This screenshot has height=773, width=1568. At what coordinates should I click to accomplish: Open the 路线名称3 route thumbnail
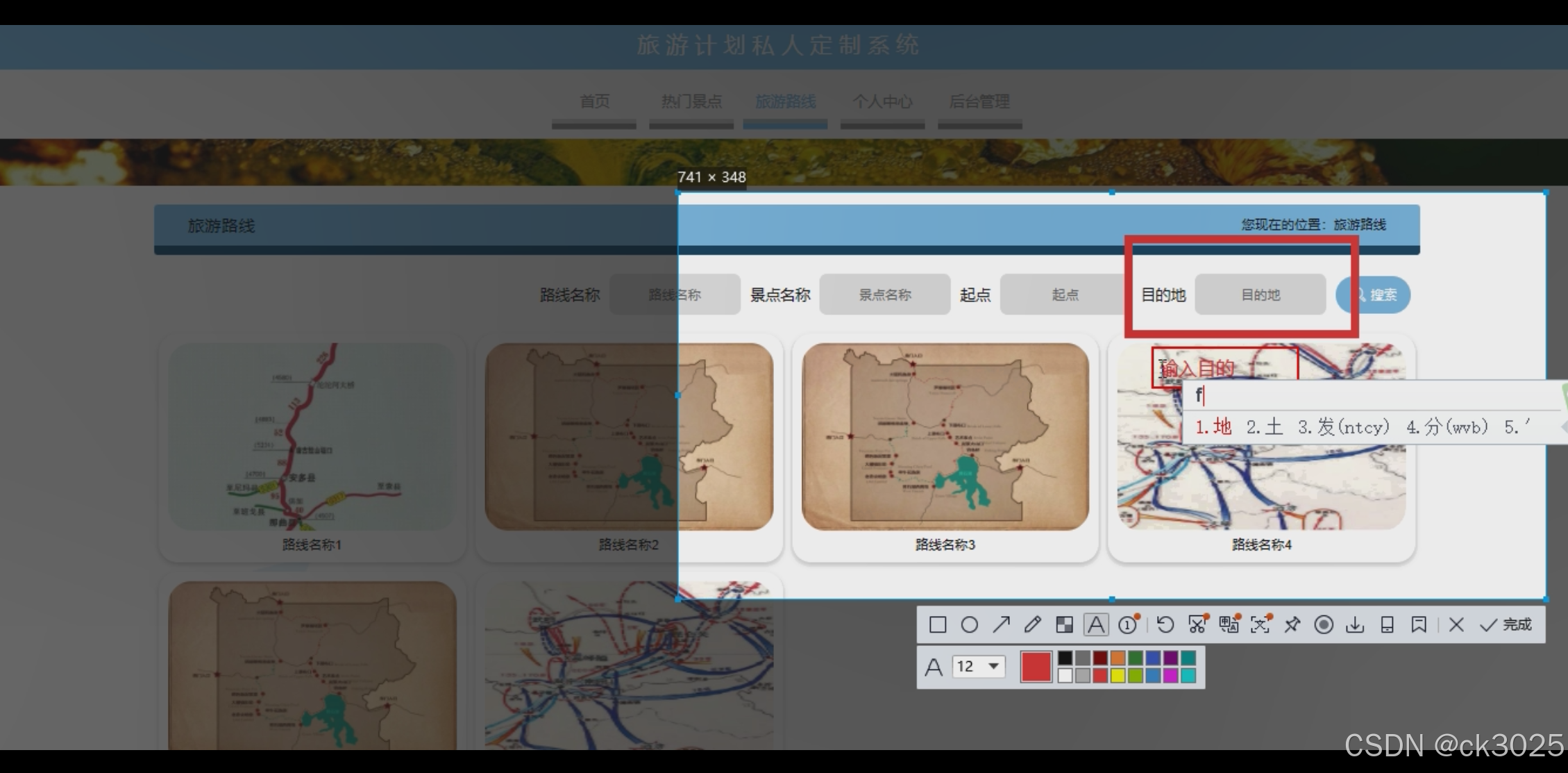[945, 437]
